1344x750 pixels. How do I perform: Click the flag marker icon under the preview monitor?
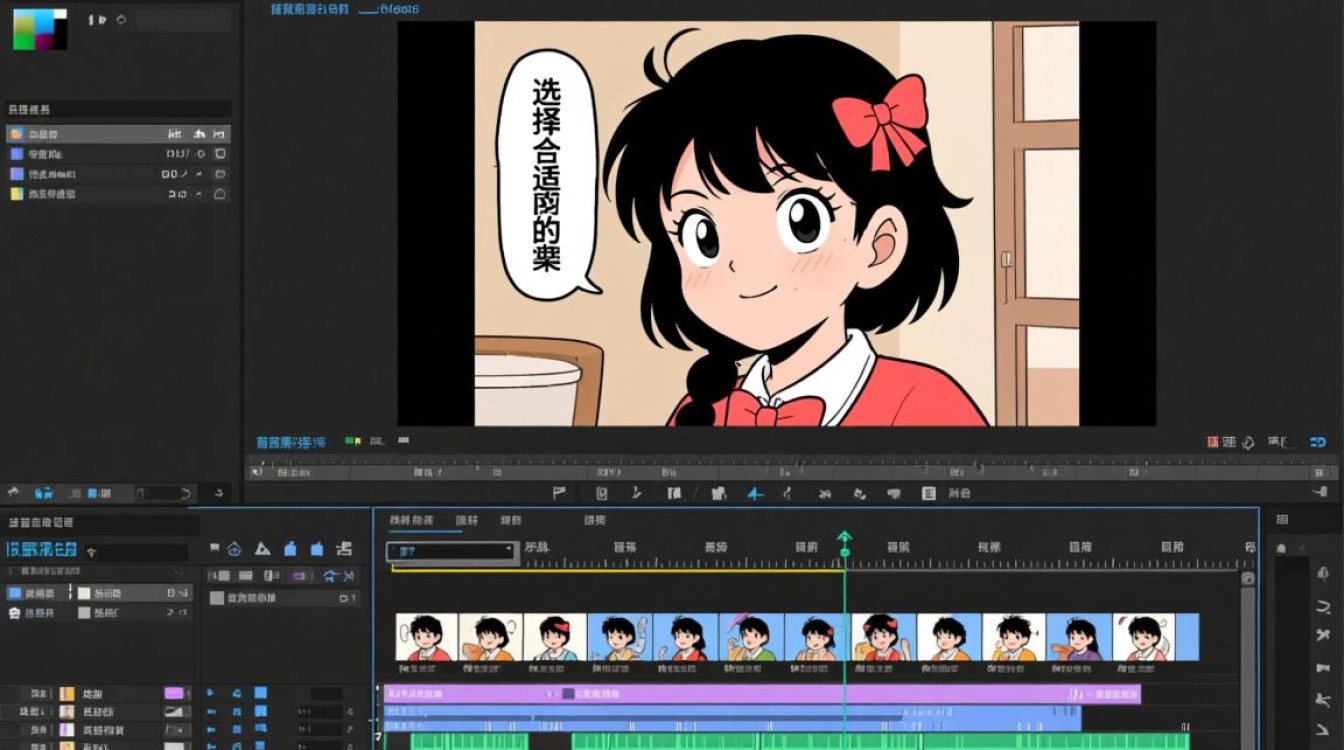pos(559,493)
